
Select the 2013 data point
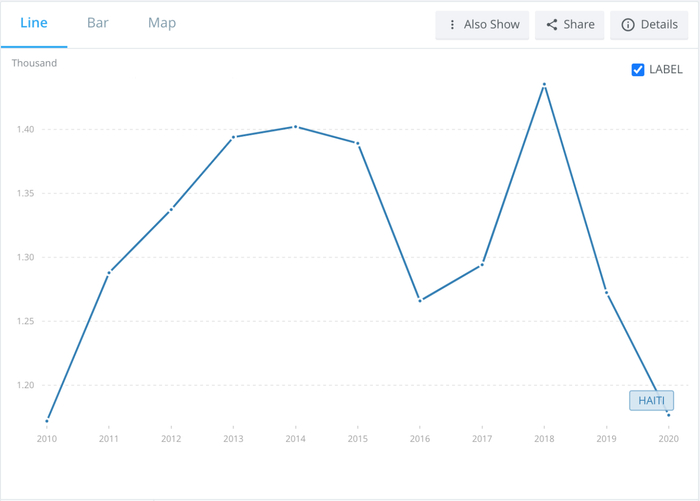coord(233,137)
